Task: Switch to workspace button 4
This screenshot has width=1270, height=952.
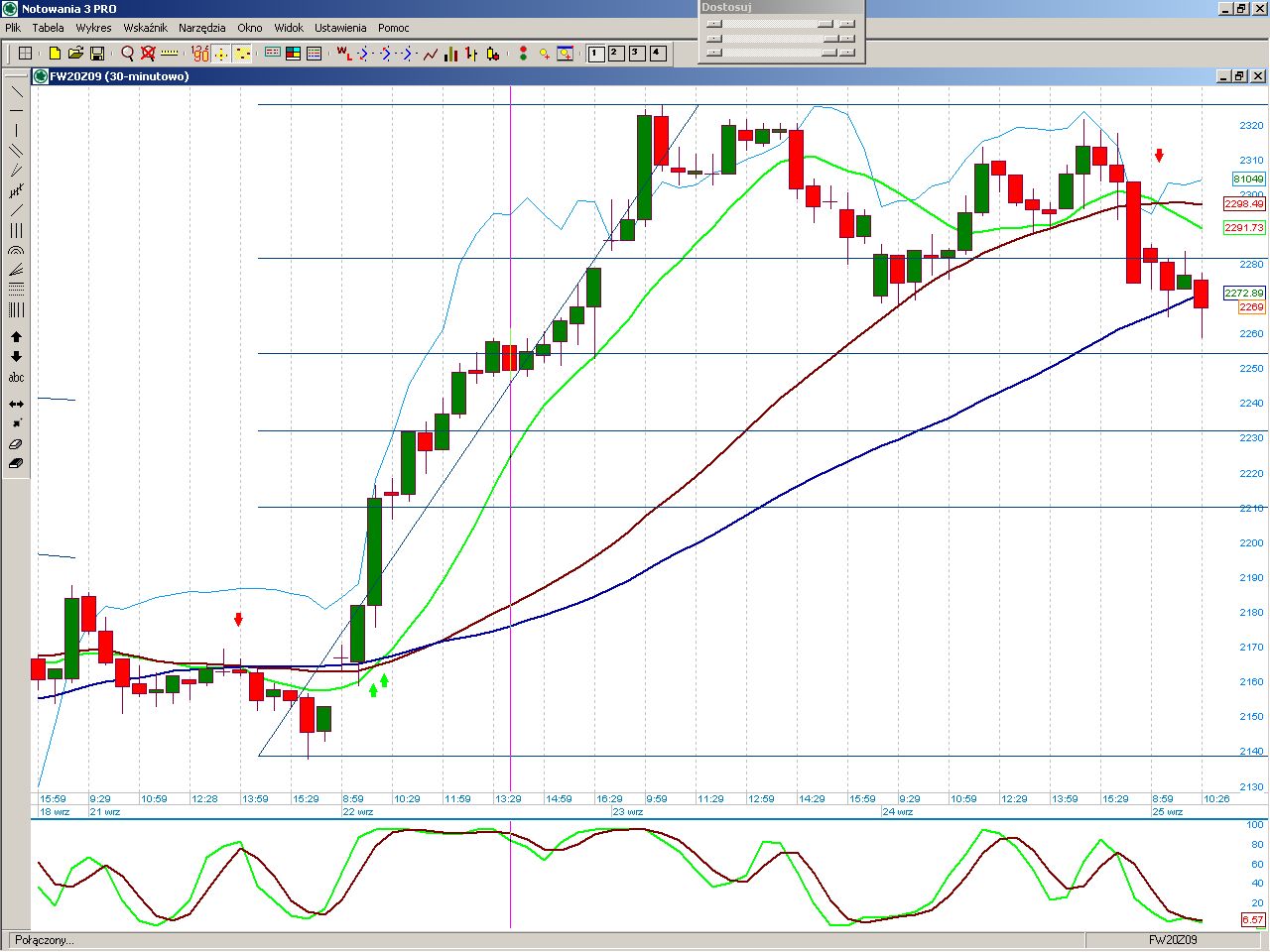Action: [658, 54]
